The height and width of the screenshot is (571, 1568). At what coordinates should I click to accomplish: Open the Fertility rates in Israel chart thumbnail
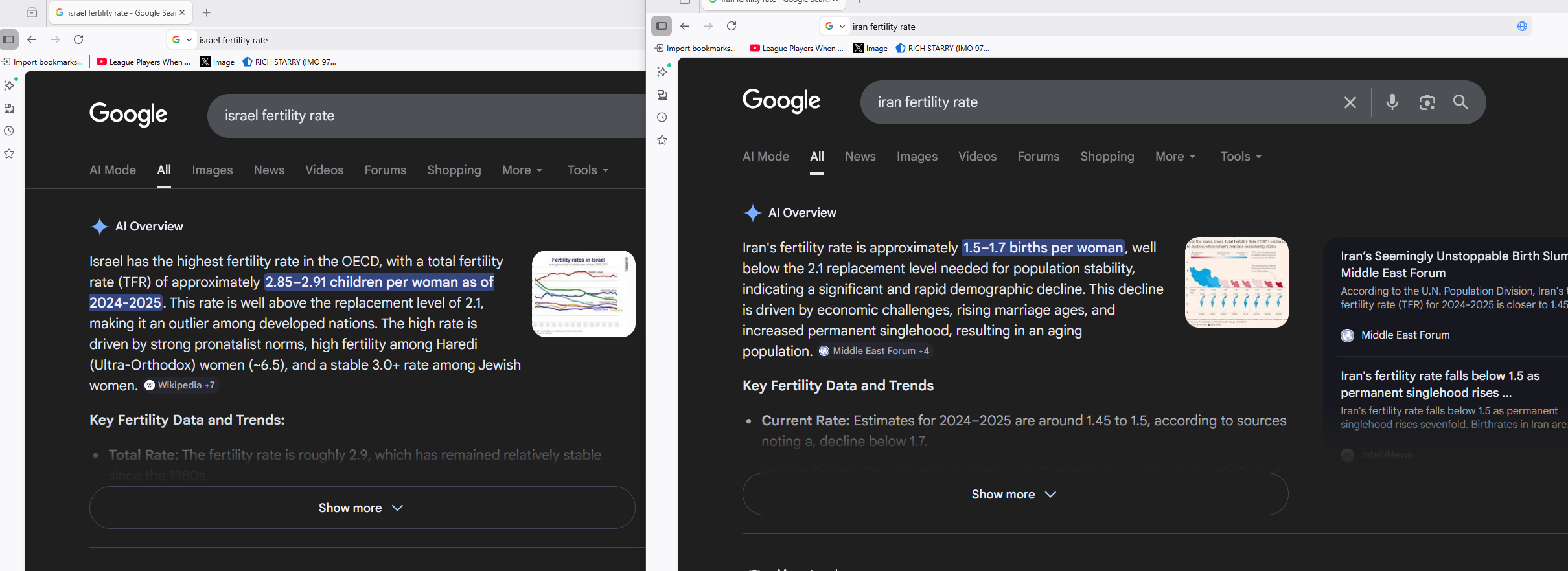(584, 294)
